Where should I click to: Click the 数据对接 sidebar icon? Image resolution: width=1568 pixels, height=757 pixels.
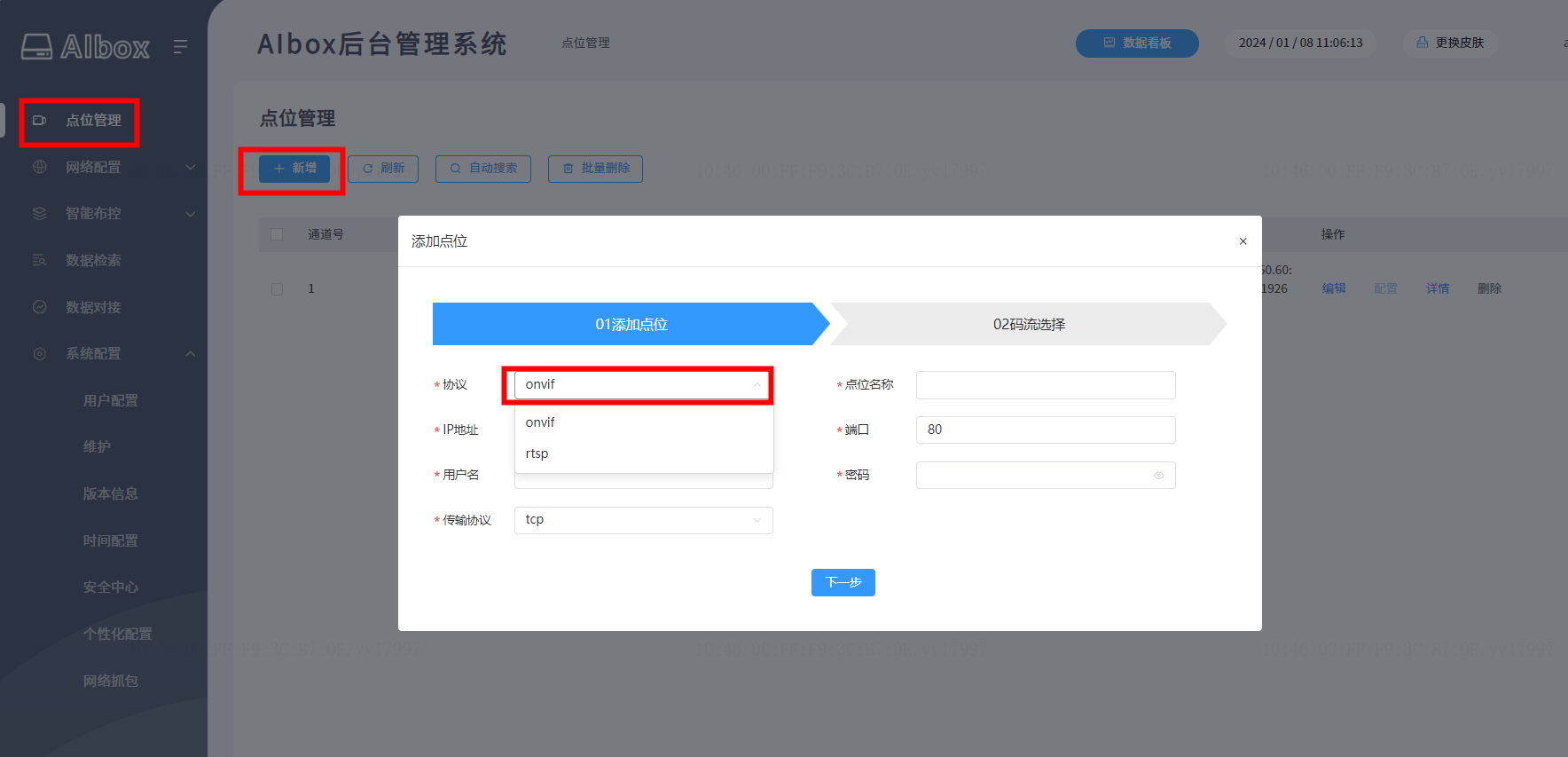[40, 307]
